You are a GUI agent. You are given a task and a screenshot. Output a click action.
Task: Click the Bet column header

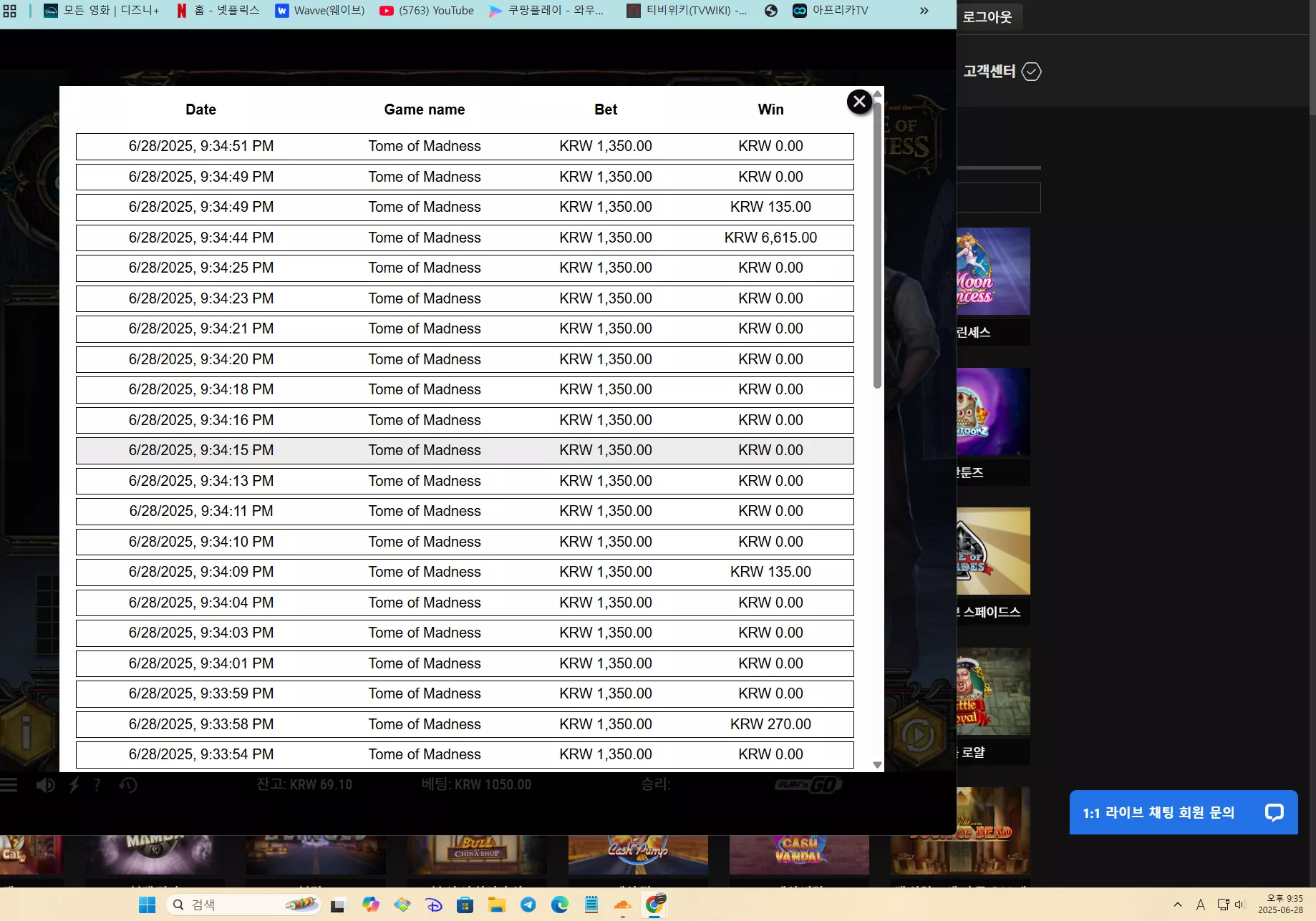click(606, 109)
